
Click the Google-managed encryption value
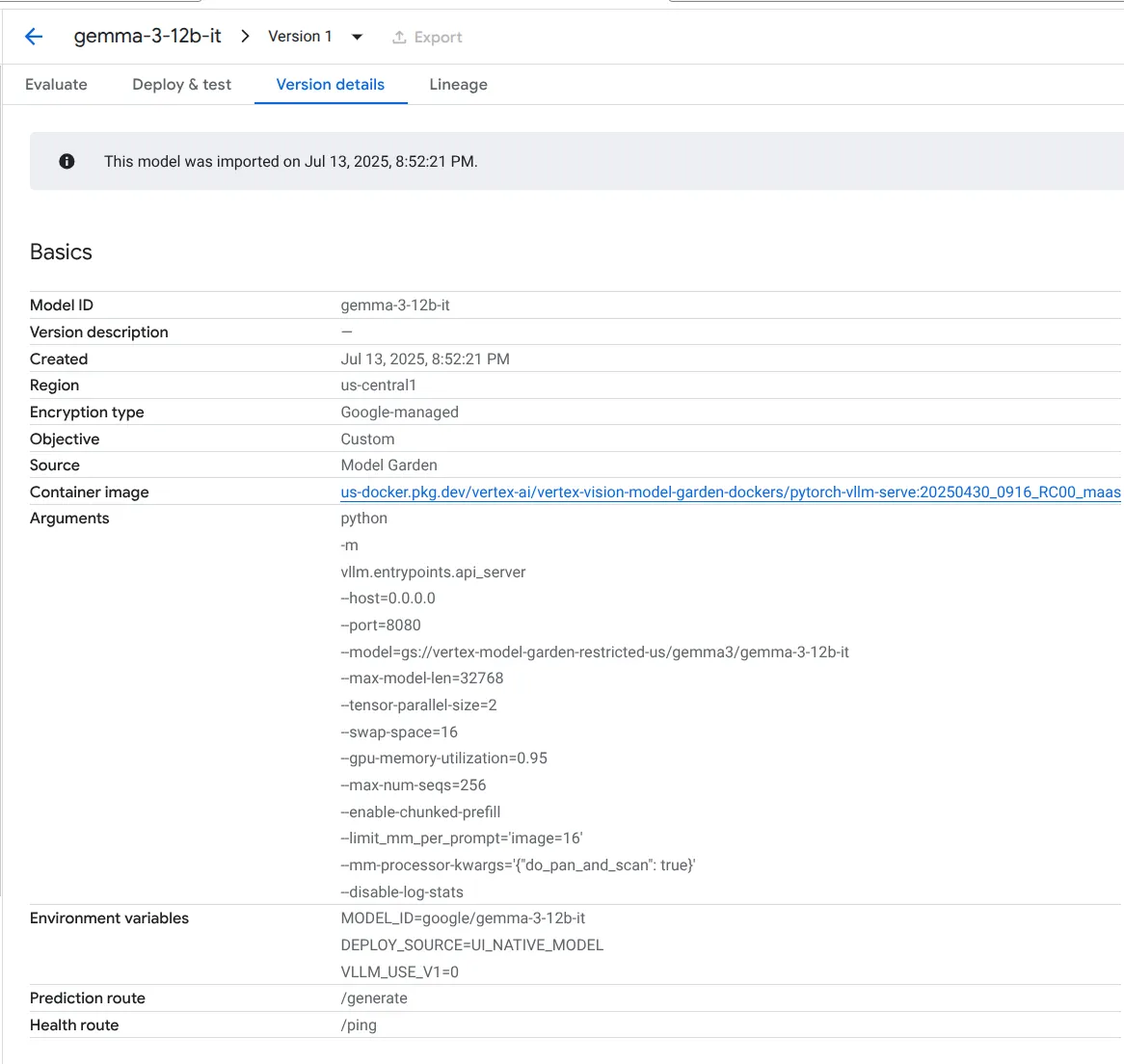coord(399,412)
